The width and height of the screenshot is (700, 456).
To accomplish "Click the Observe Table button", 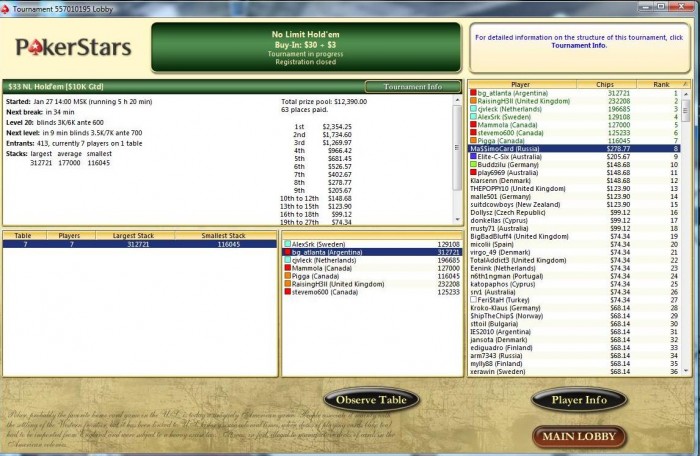I will tap(371, 400).
